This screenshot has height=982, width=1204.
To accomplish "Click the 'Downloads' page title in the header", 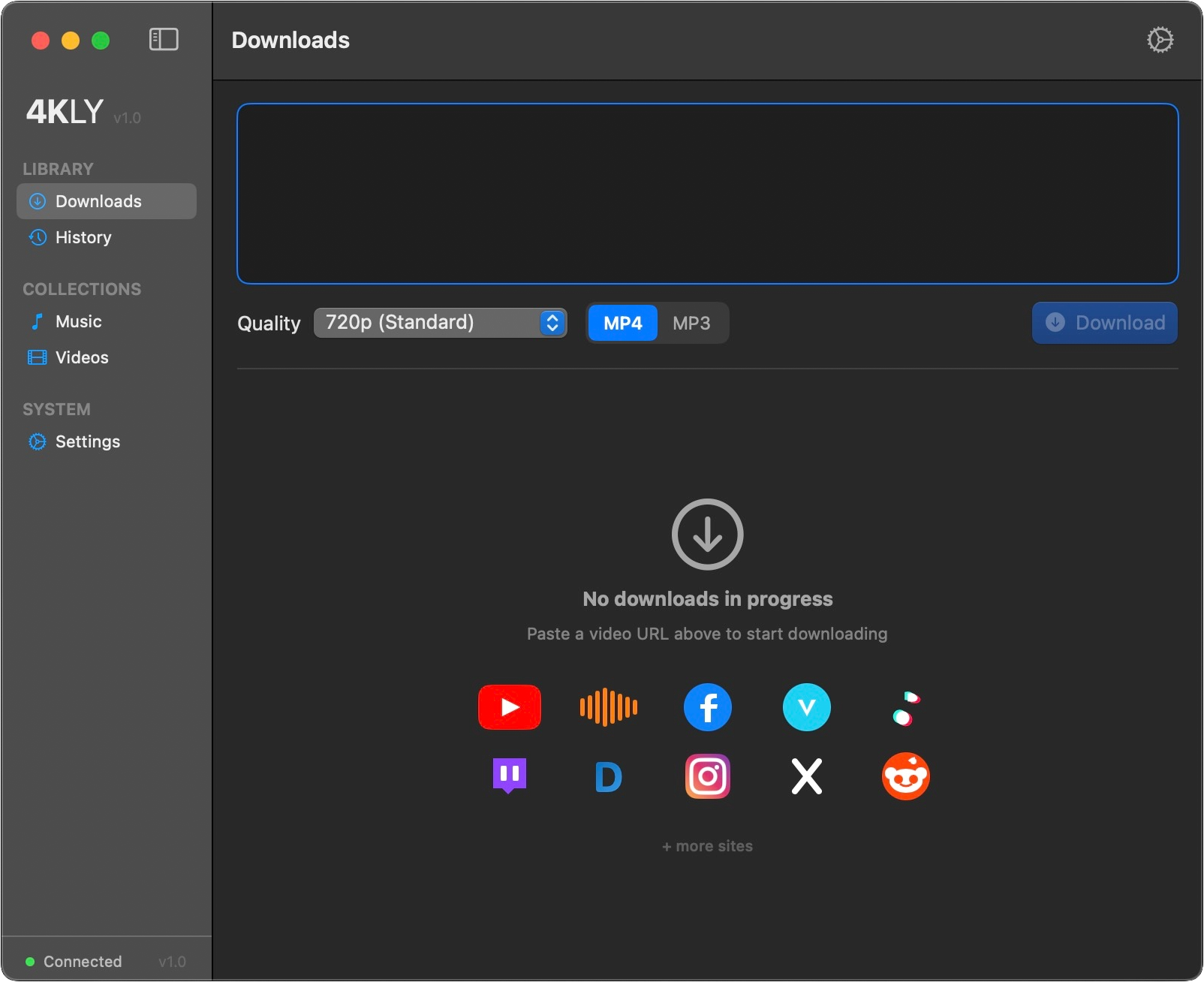I will coord(290,40).
